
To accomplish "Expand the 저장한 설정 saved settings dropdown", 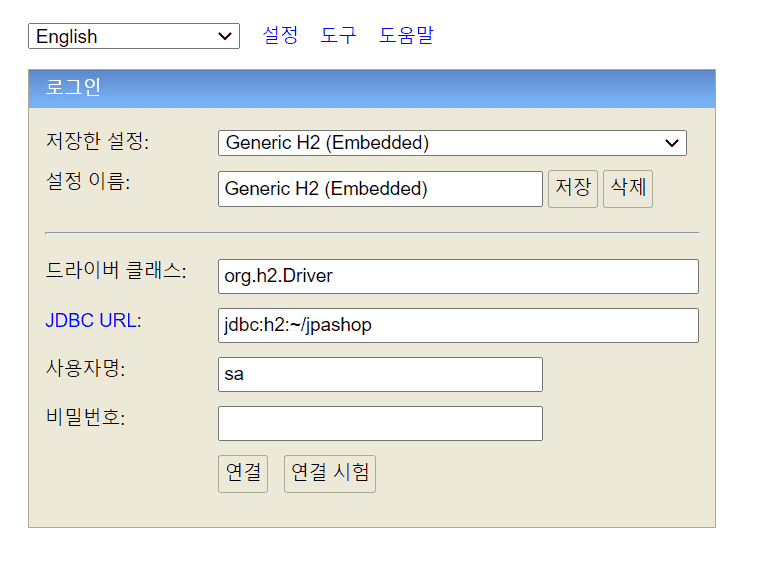I will pos(452,143).
